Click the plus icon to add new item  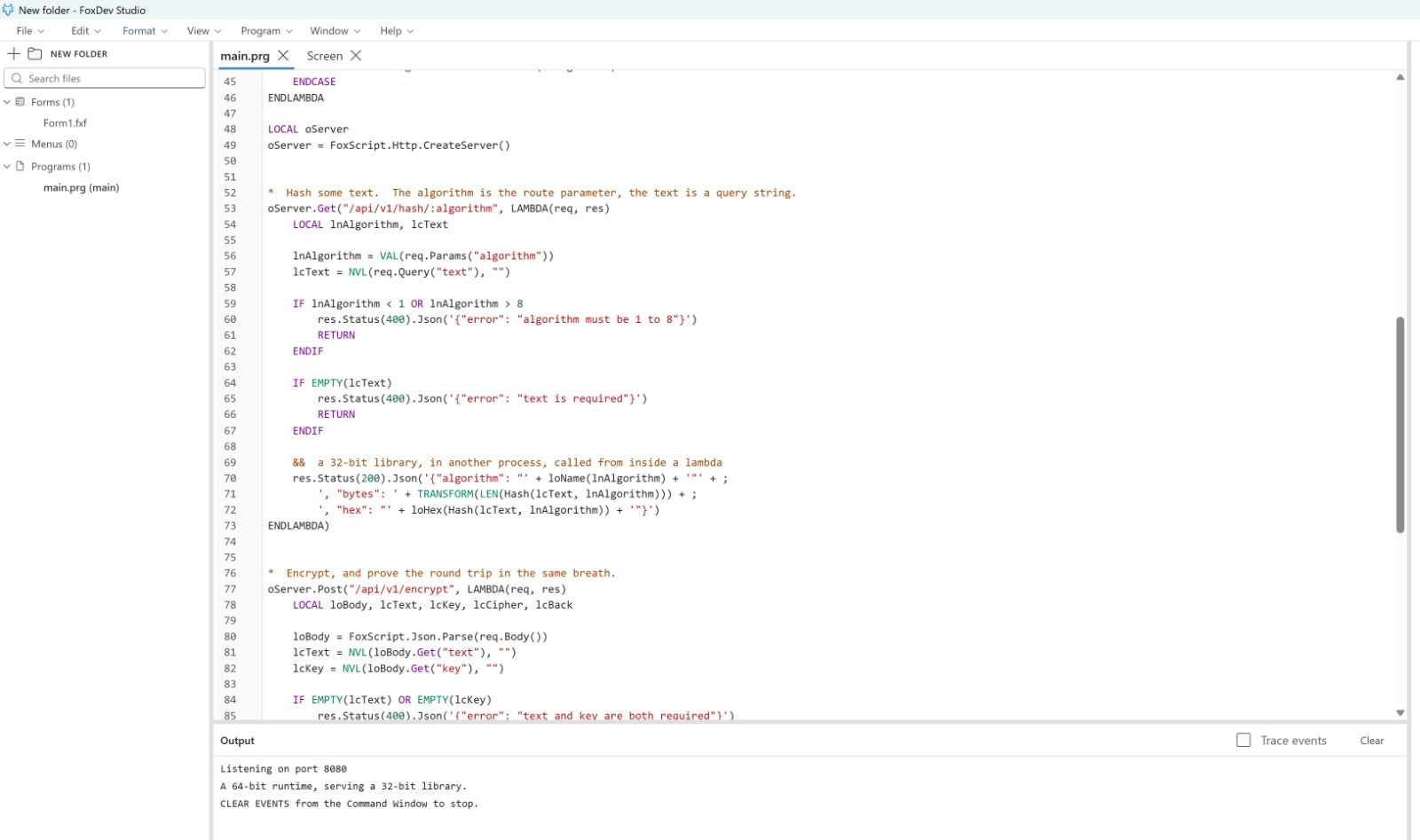(x=14, y=53)
